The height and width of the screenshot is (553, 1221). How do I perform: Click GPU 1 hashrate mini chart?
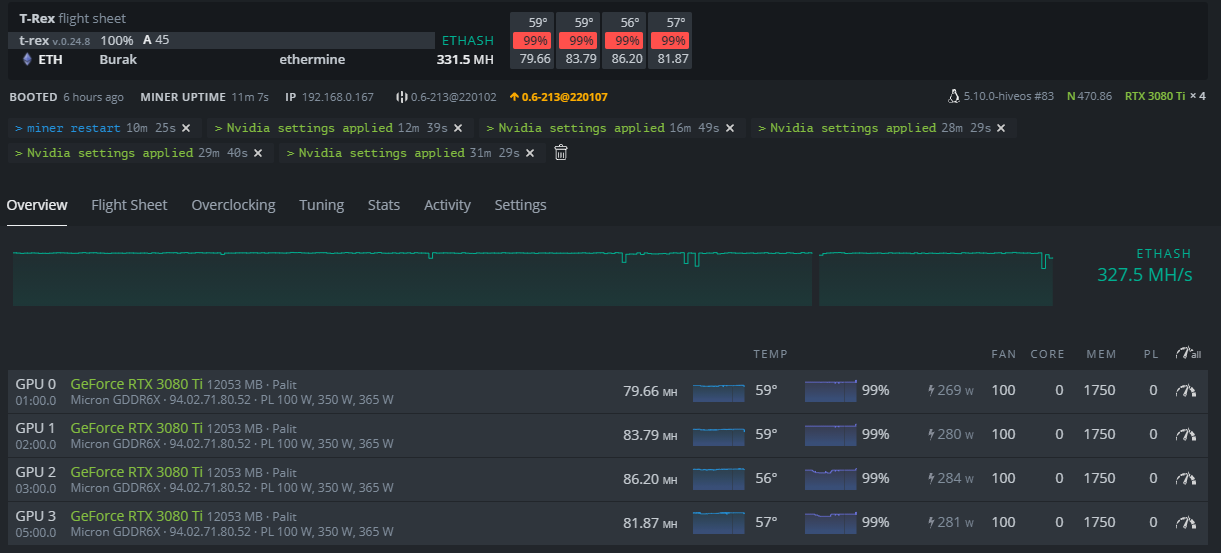click(719, 435)
